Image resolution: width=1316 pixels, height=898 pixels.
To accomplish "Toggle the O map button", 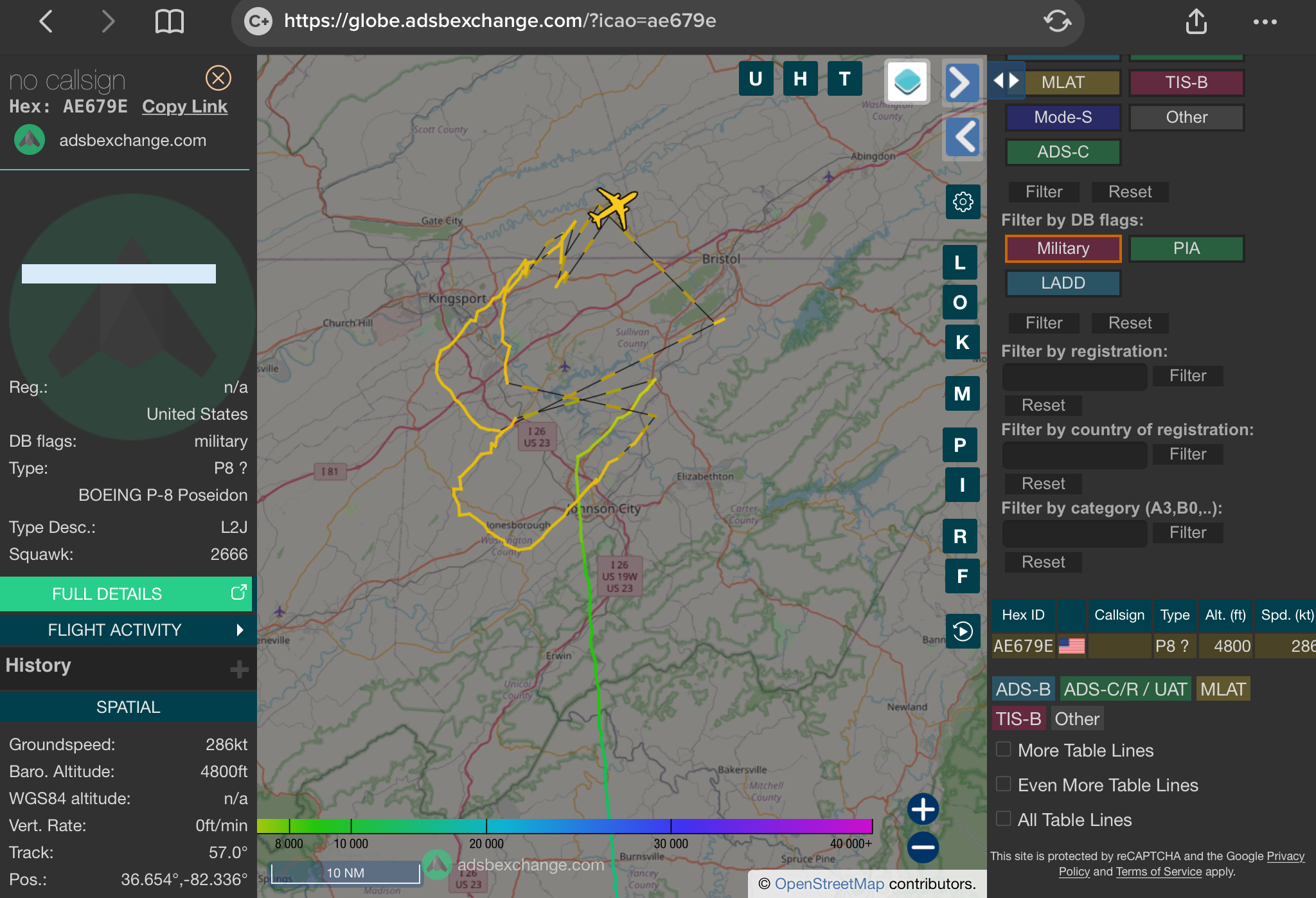I will click(x=960, y=302).
